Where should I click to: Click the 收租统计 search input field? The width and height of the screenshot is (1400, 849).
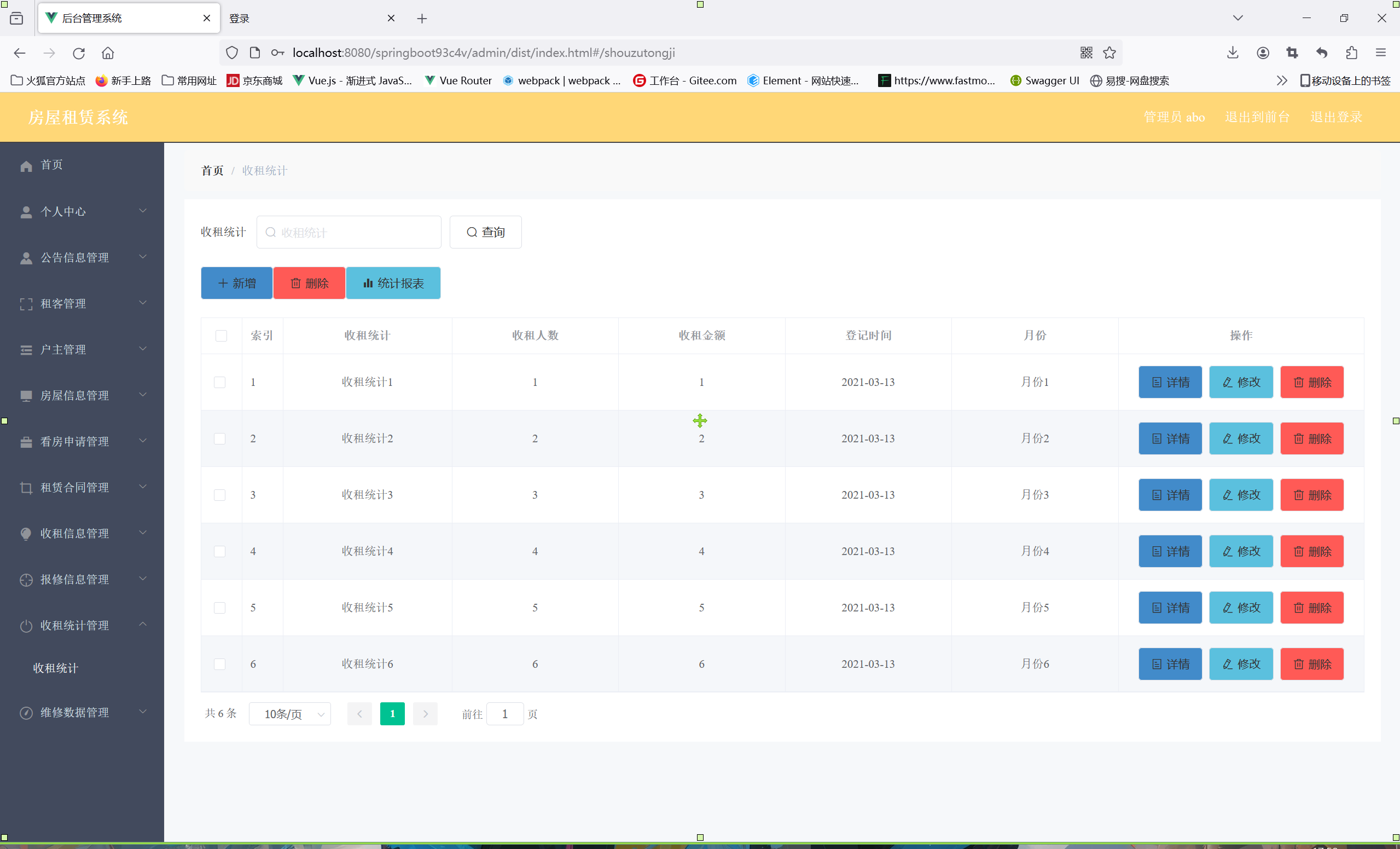349,232
